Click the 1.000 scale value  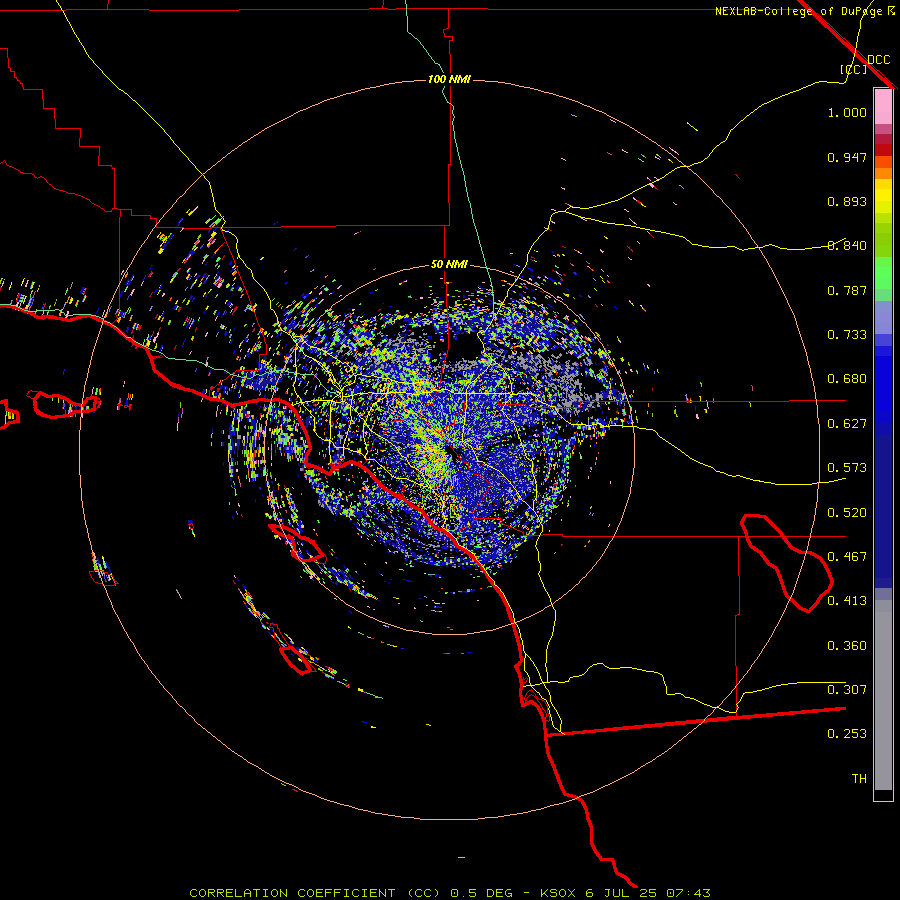847,112
